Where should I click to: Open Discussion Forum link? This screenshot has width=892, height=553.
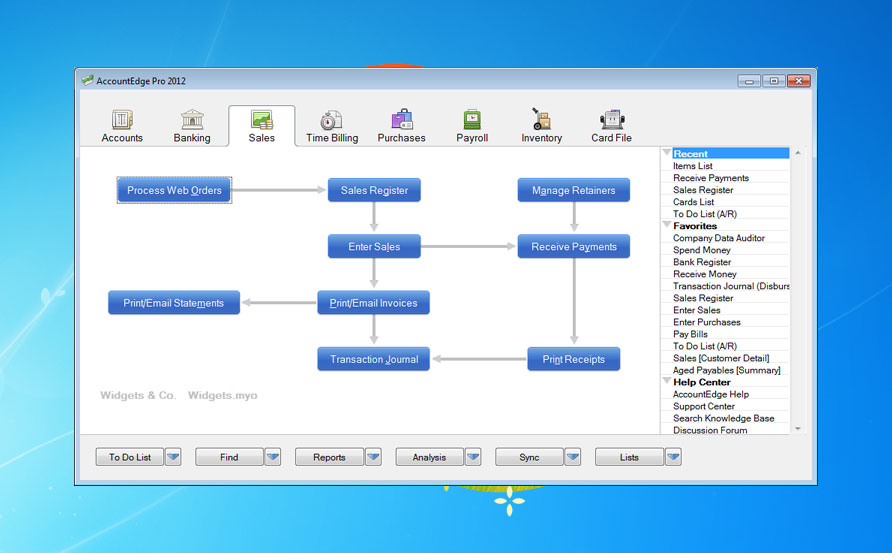point(711,430)
